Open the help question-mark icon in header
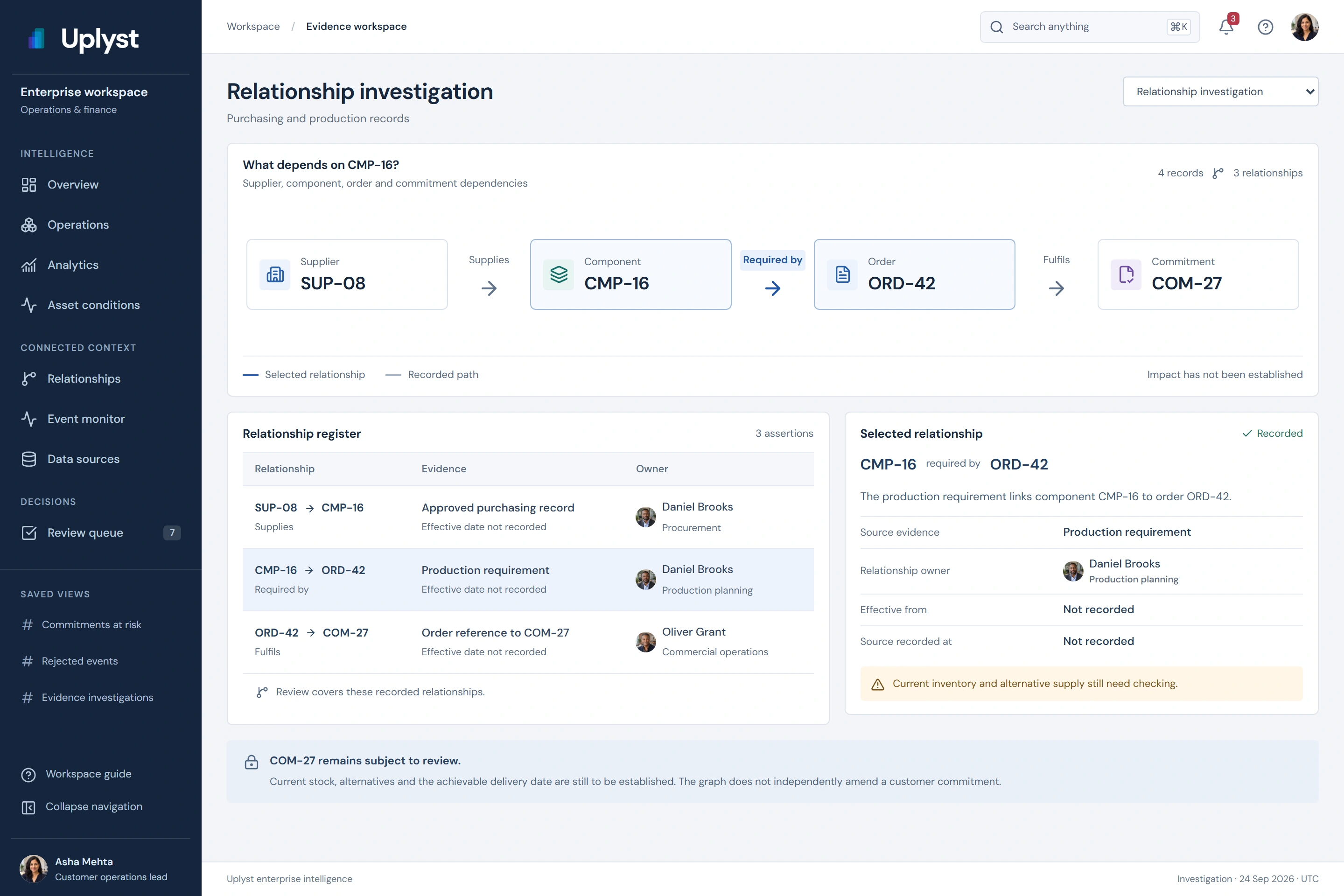 pyautogui.click(x=1265, y=27)
